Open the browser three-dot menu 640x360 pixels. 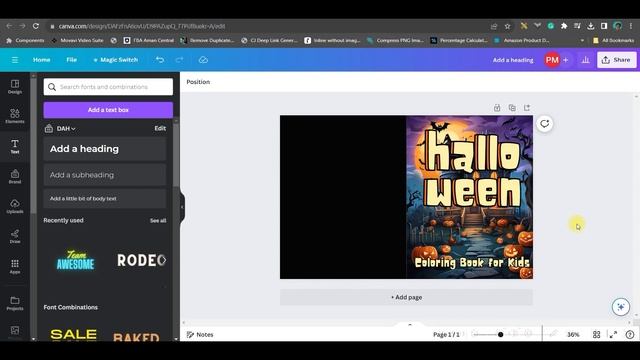tap(631, 26)
